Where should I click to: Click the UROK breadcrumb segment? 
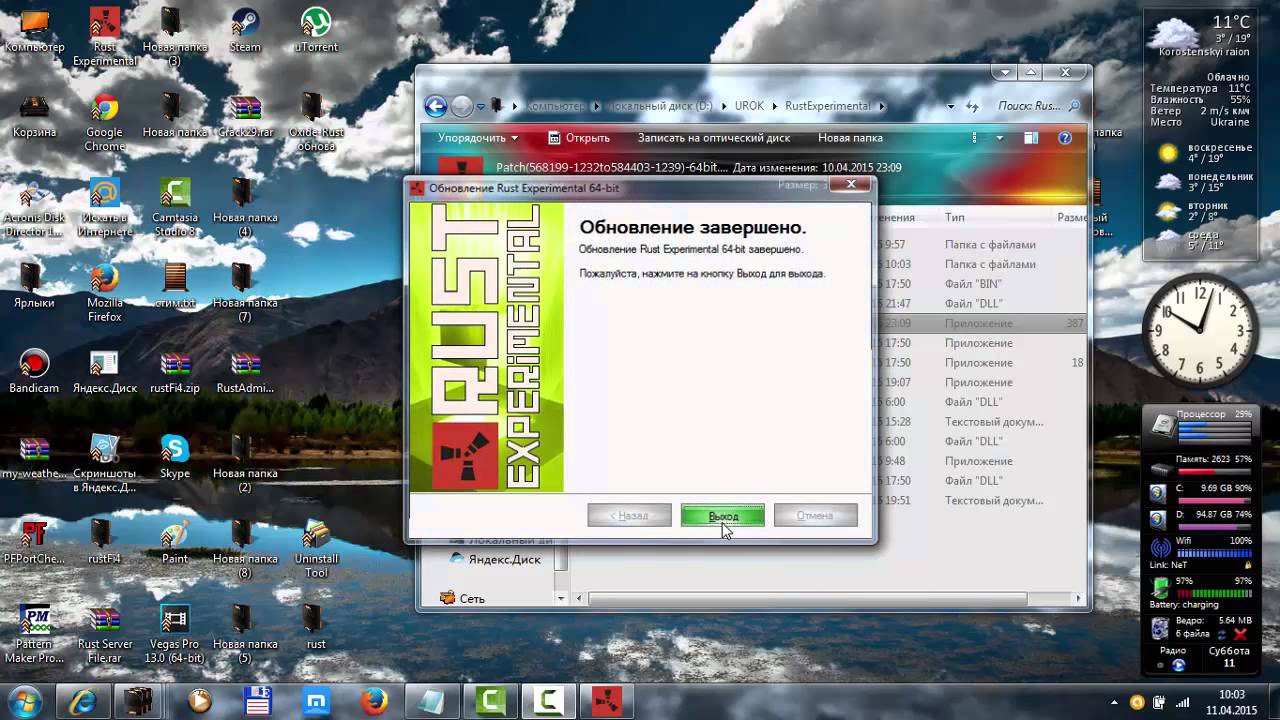point(750,106)
